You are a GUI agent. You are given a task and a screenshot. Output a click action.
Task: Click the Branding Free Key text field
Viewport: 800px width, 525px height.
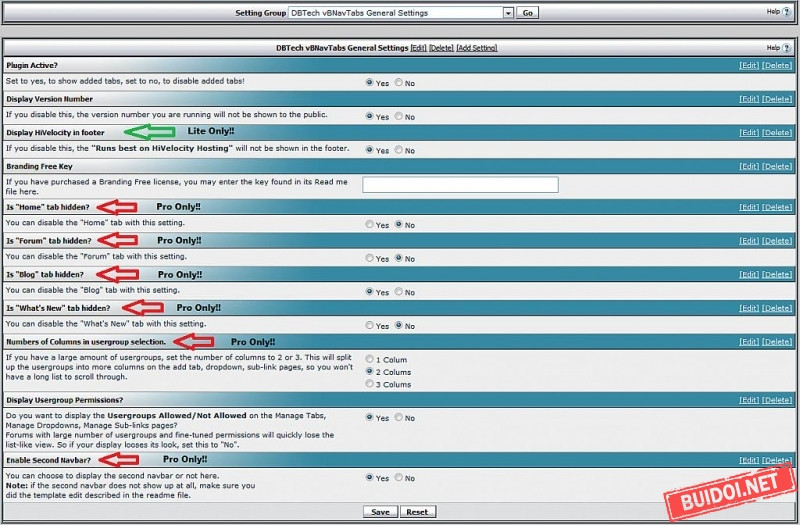click(460, 185)
